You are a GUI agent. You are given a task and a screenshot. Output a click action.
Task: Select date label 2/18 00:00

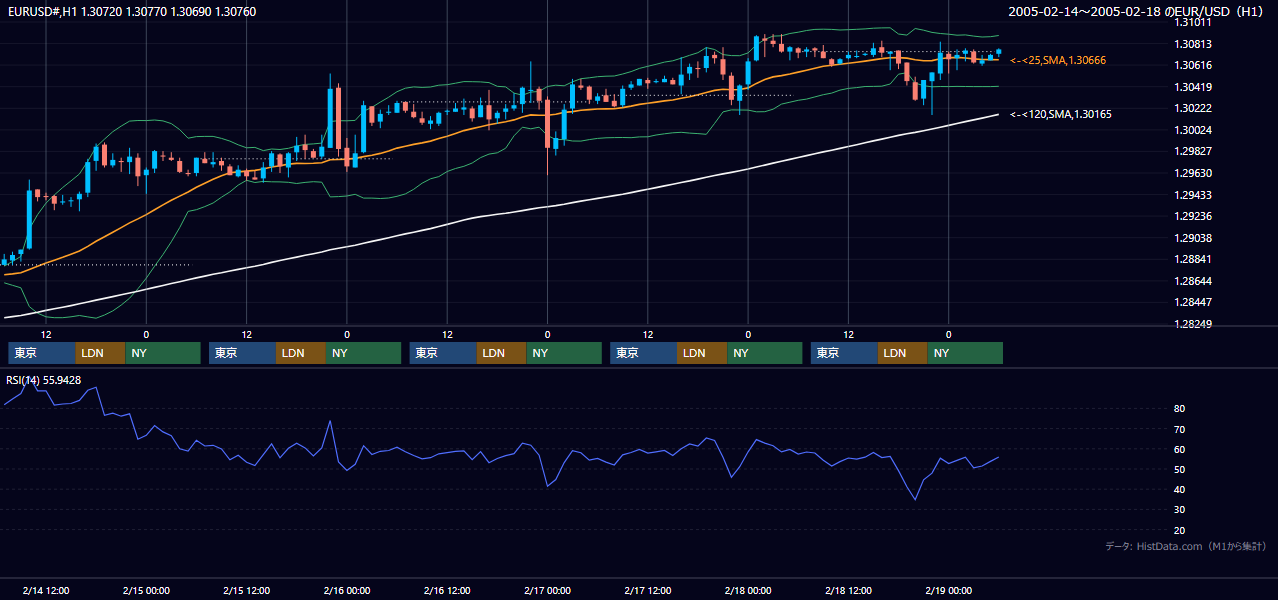[748, 591]
